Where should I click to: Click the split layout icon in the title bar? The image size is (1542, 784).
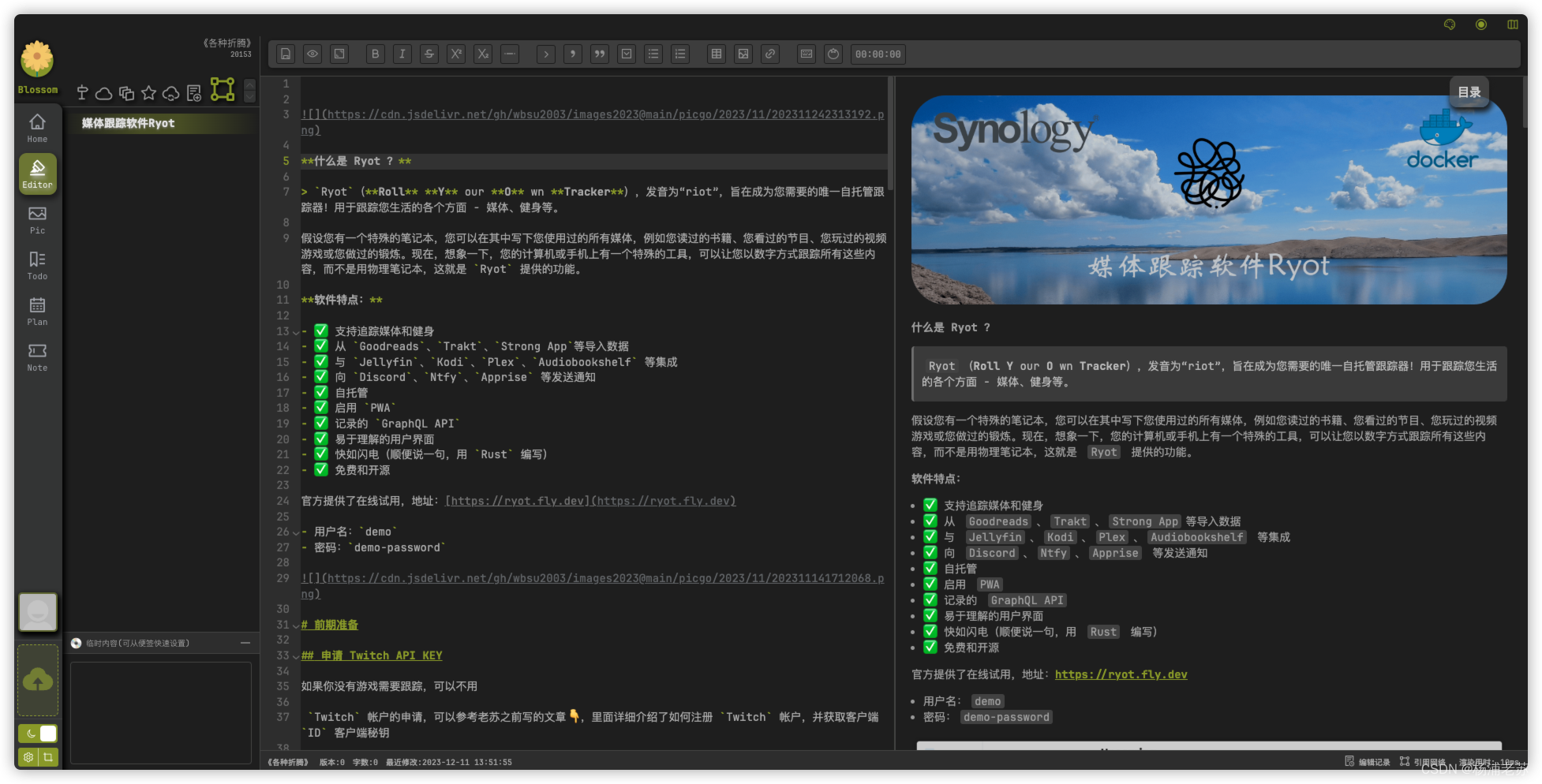(1513, 24)
